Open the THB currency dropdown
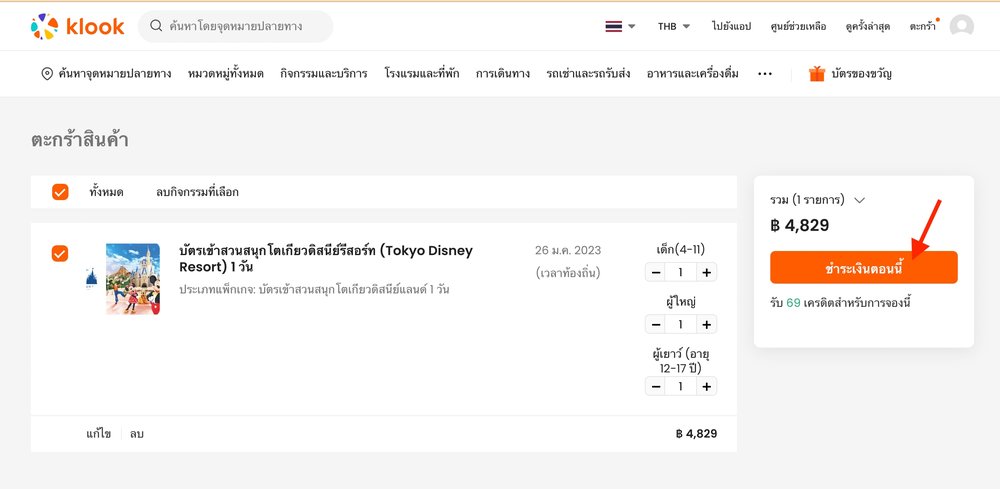The height and width of the screenshot is (489, 1000). (x=674, y=26)
